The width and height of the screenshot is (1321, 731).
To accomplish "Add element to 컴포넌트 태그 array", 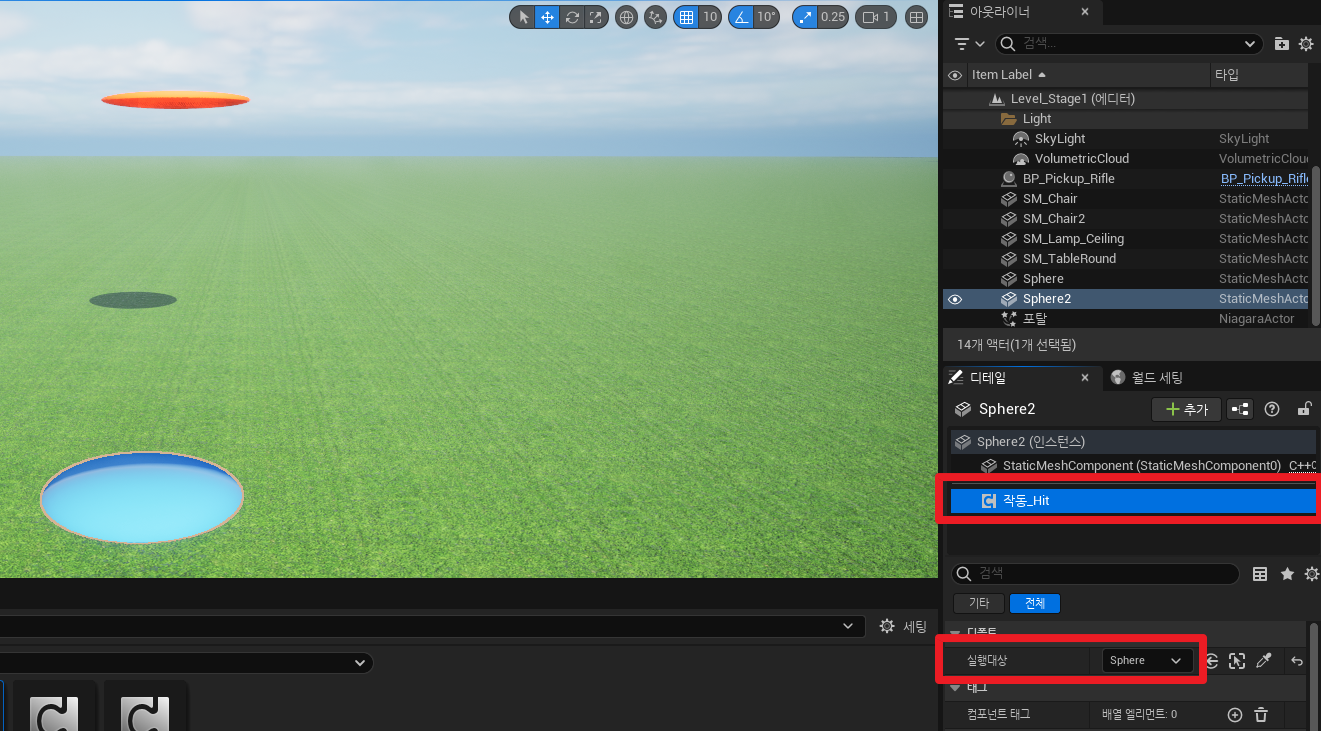I will tap(1234, 715).
